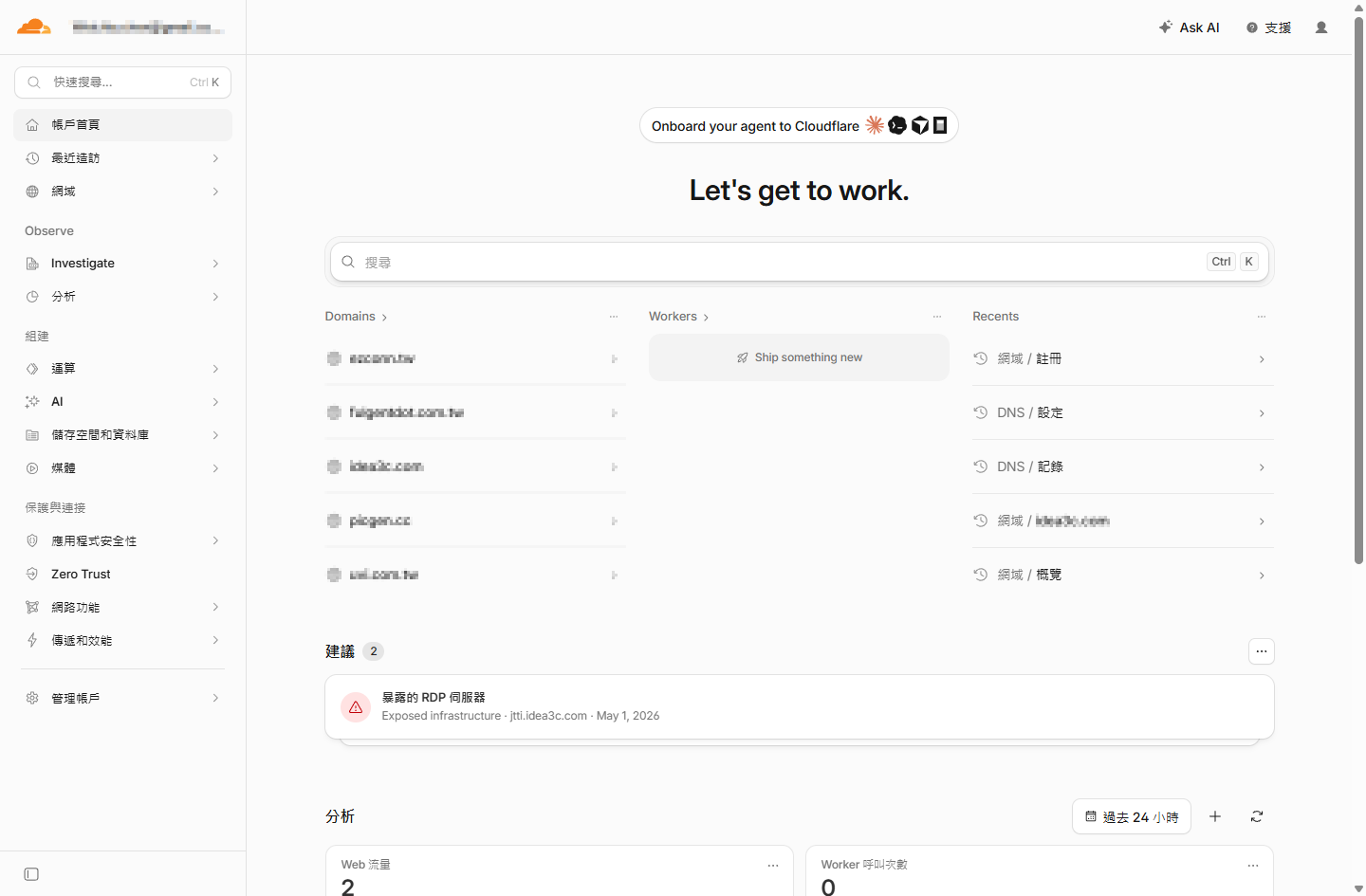Viewport: 1366px width, 896px height.
Task: Click Ship something new
Action: point(799,357)
